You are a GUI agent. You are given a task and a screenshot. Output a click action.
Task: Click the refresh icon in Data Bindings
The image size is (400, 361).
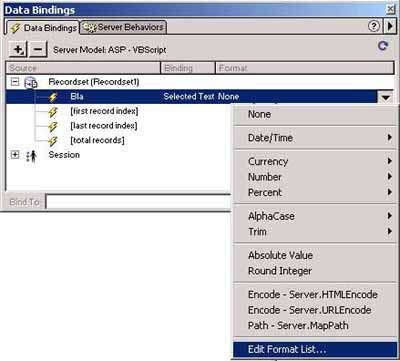tap(383, 46)
